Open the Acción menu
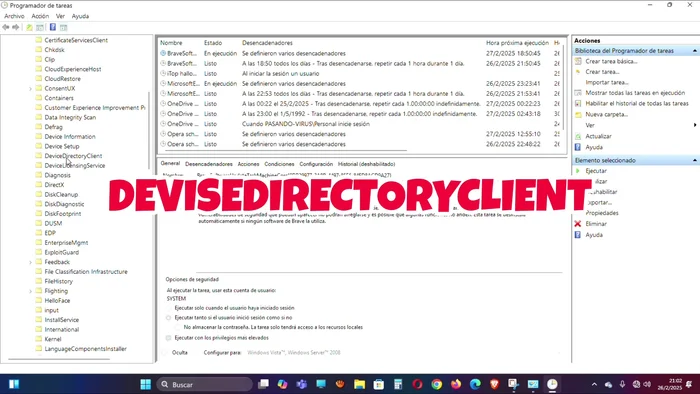The height and width of the screenshot is (394, 700). 40,16
